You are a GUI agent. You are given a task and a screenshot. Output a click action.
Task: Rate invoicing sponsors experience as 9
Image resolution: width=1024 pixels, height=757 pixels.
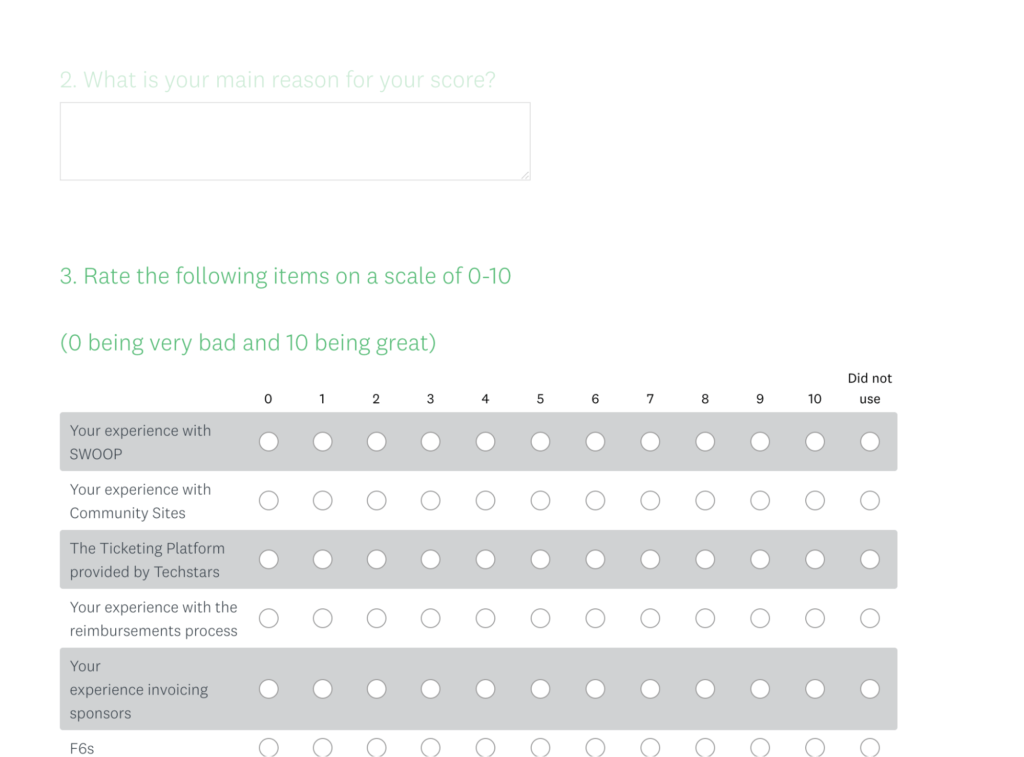point(760,688)
